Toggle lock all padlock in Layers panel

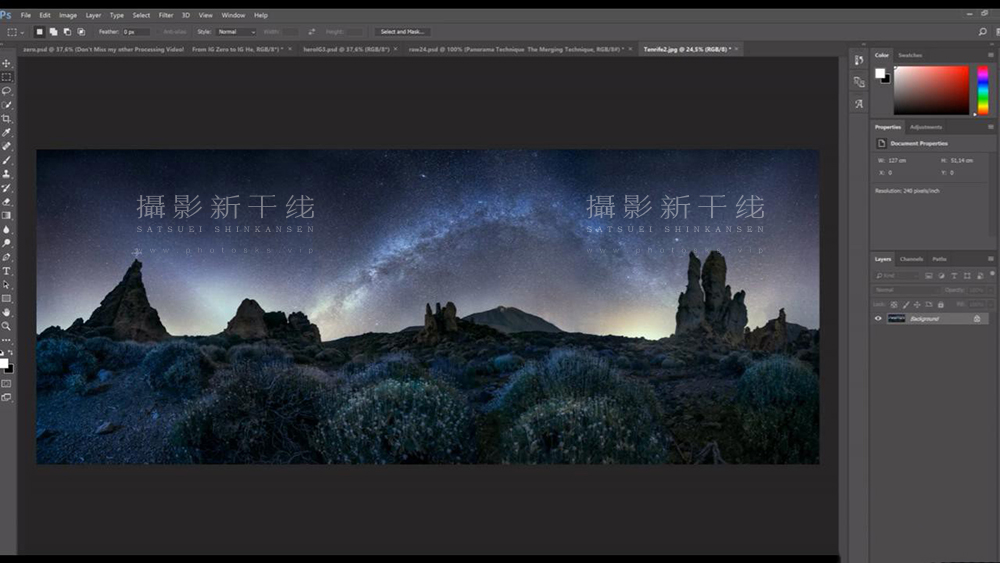point(941,305)
